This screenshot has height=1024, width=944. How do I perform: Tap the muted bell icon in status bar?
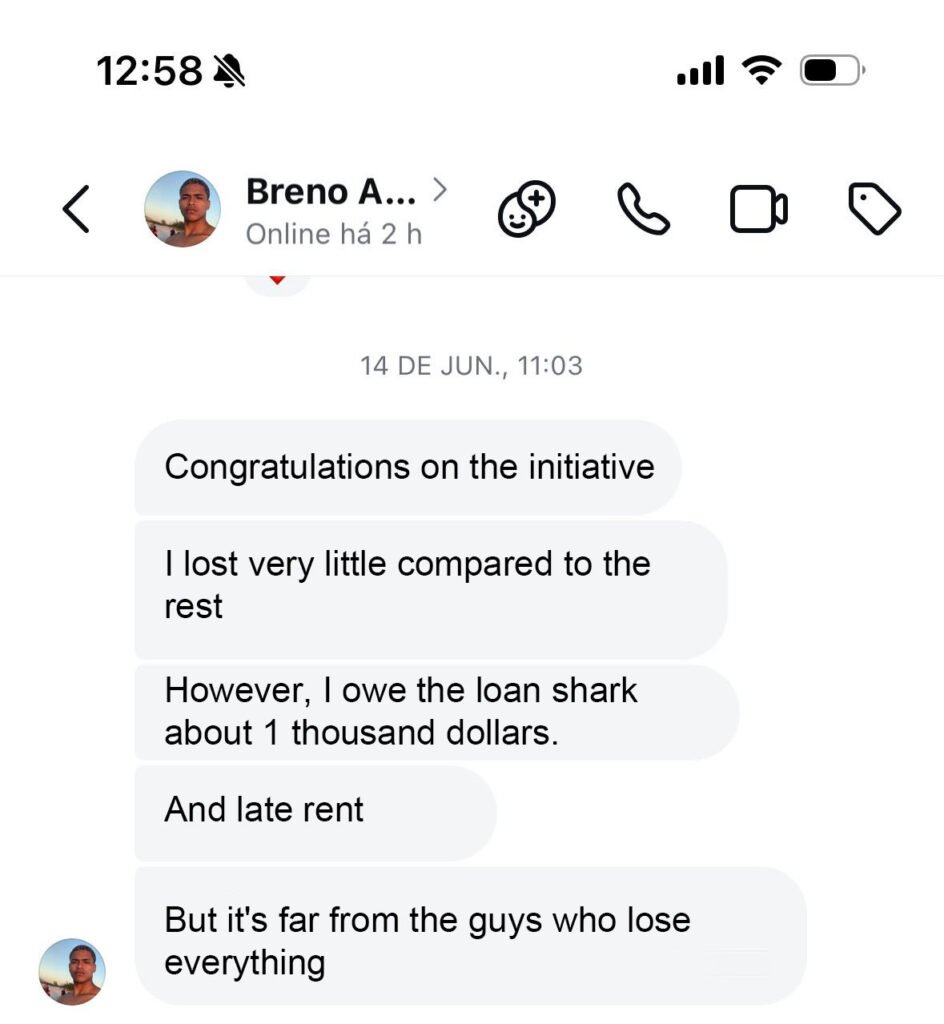[x=229, y=70]
